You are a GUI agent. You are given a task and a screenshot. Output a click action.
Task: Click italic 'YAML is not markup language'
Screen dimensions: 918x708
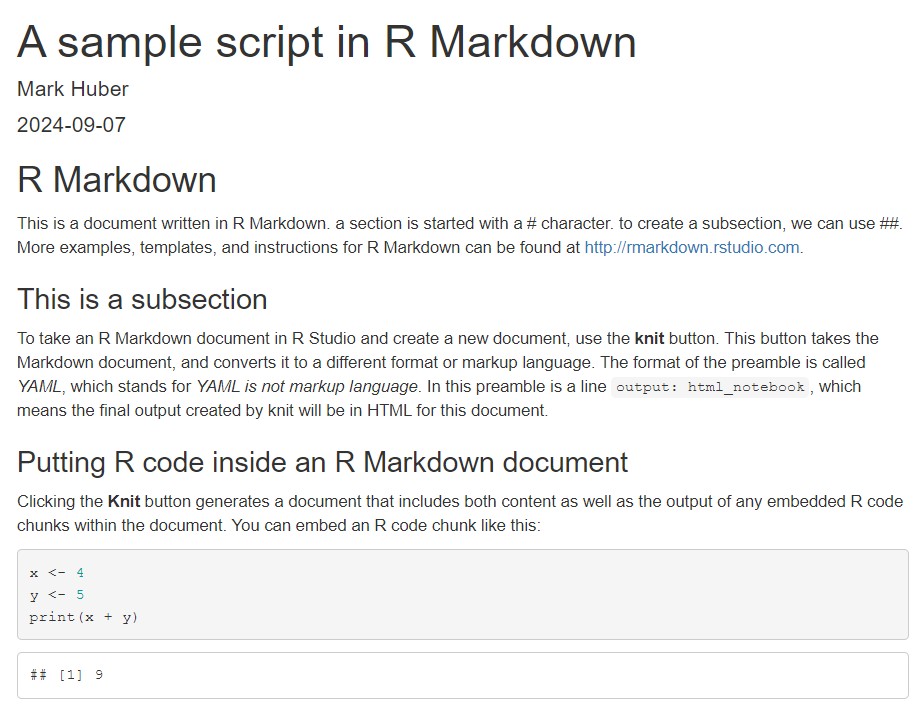(x=307, y=386)
